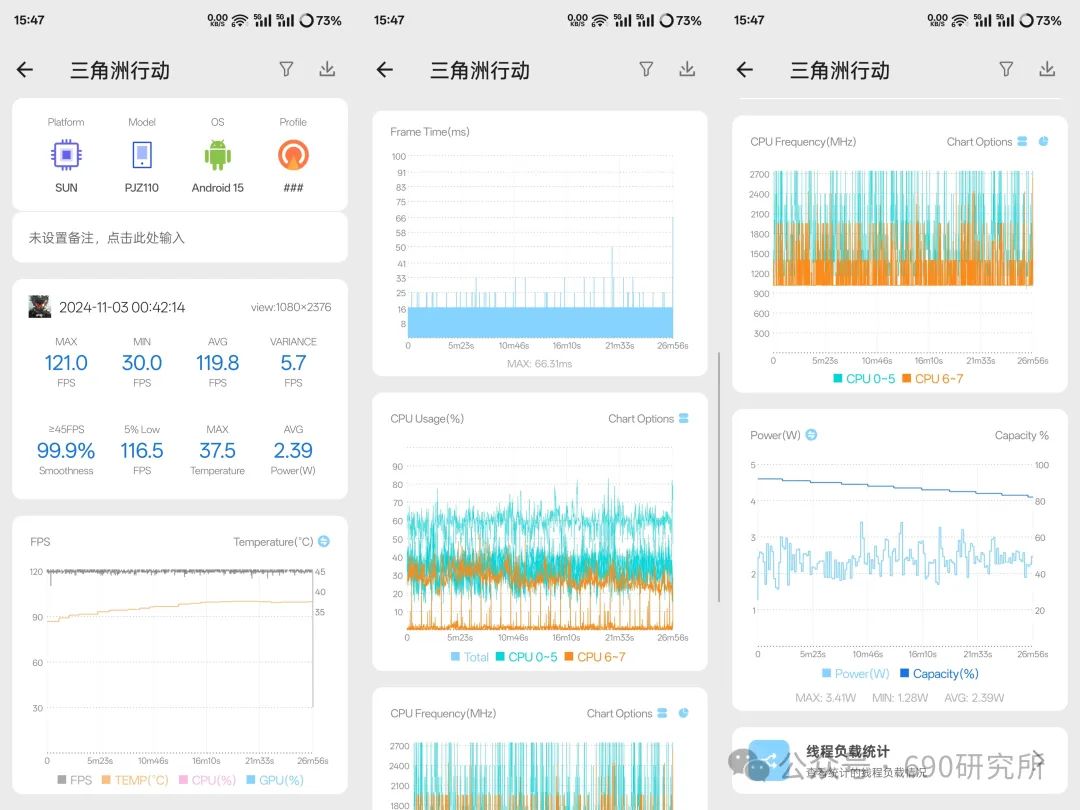Select the MAX 121.0 FPS value
This screenshot has width=1080, height=810.
tap(66, 362)
